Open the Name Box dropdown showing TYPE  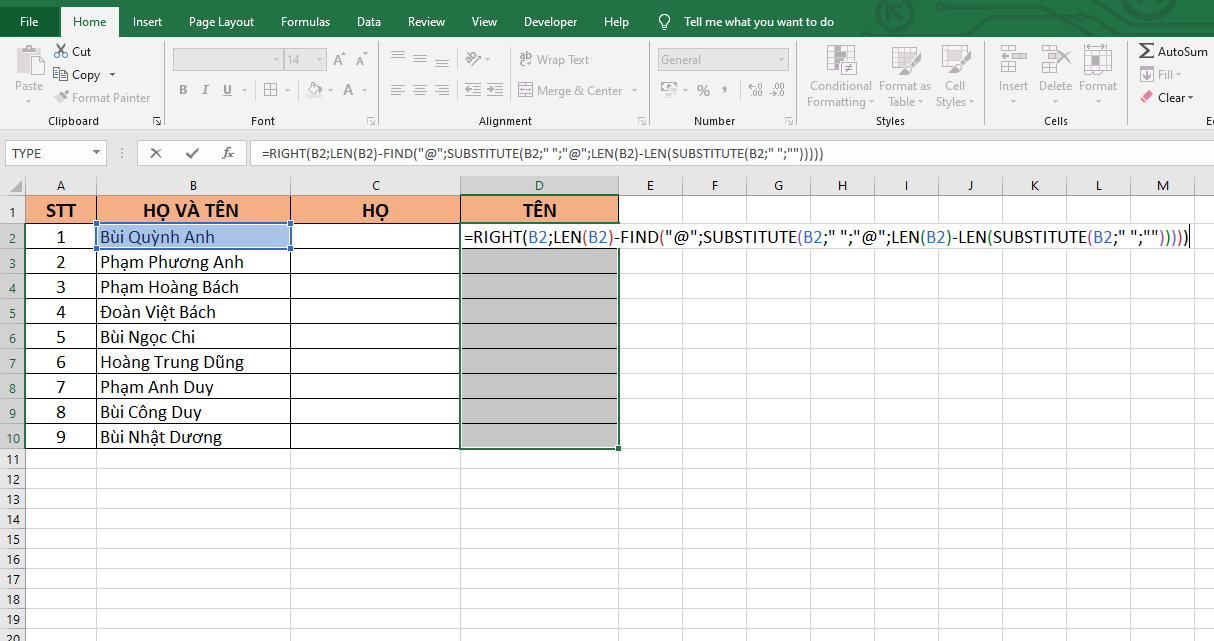[97, 153]
